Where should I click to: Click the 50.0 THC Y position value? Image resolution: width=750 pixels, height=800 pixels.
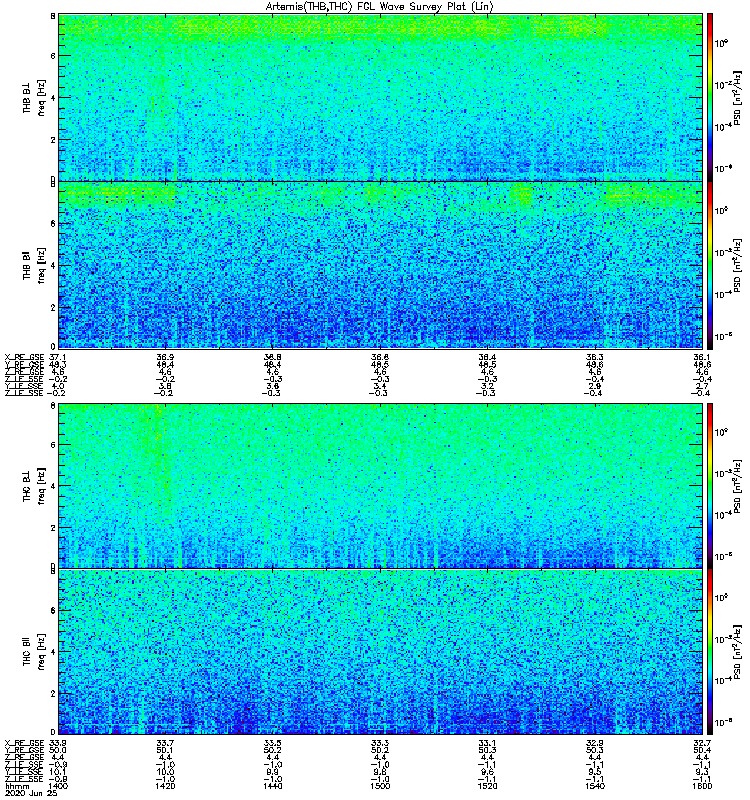pyautogui.click(x=58, y=750)
